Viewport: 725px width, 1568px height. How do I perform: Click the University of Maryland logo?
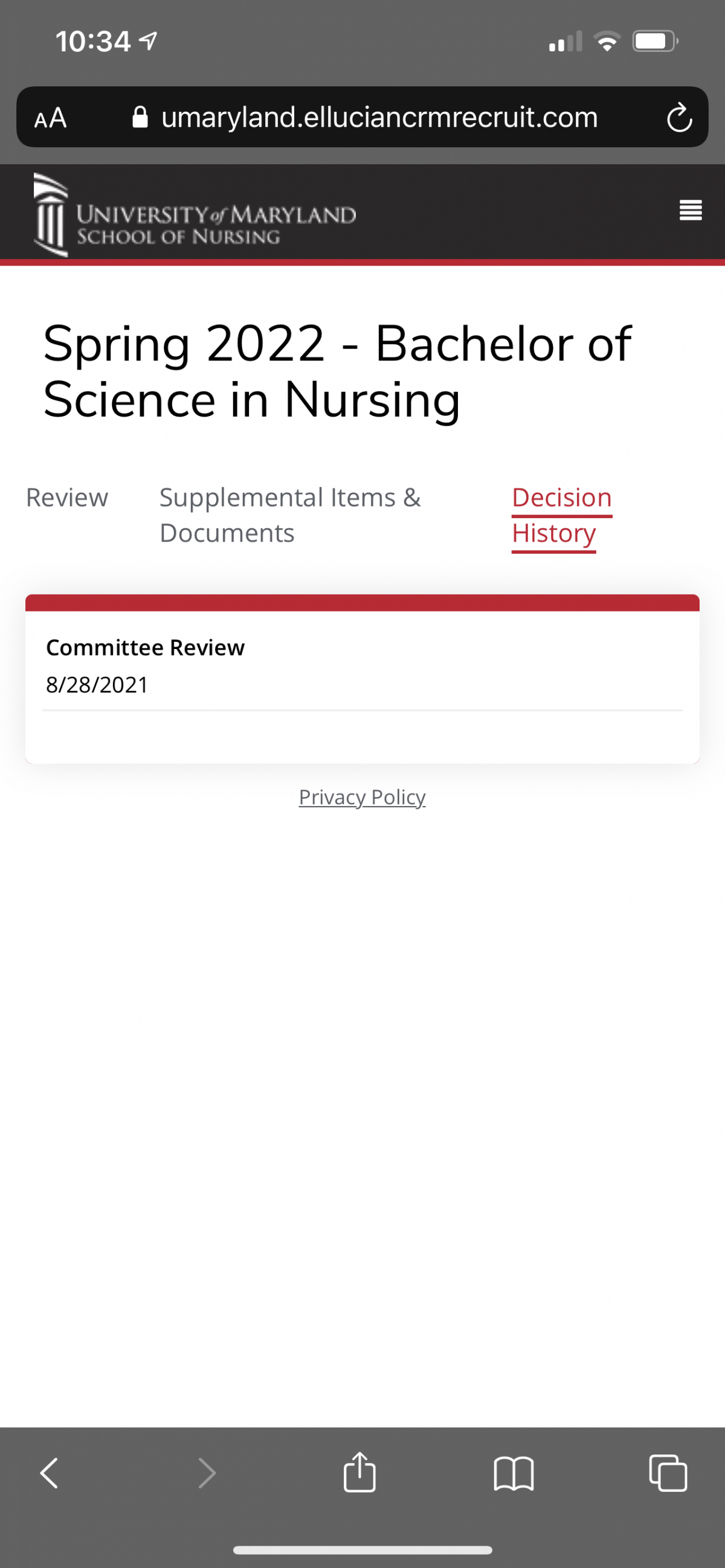(x=195, y=215)
